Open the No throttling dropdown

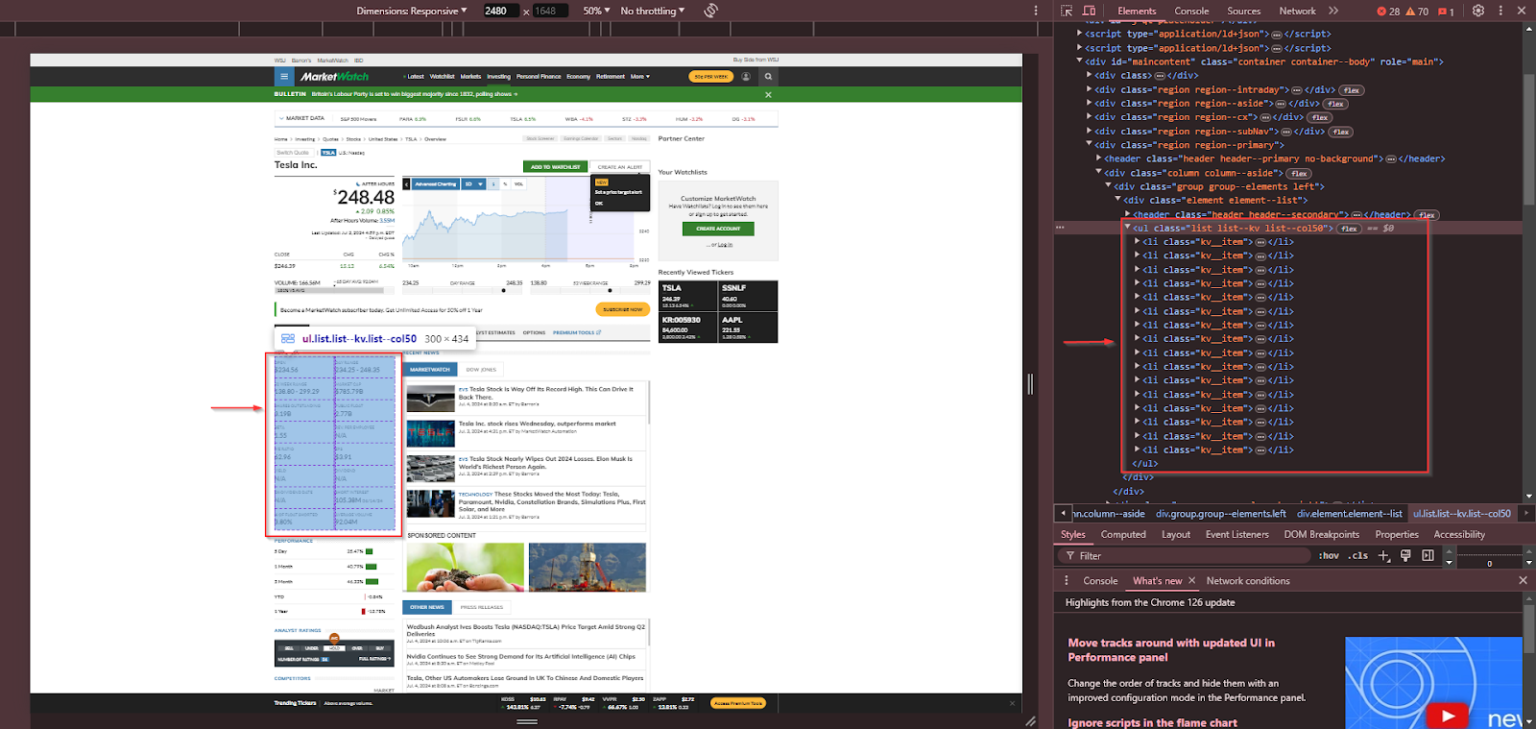(651, 10)
